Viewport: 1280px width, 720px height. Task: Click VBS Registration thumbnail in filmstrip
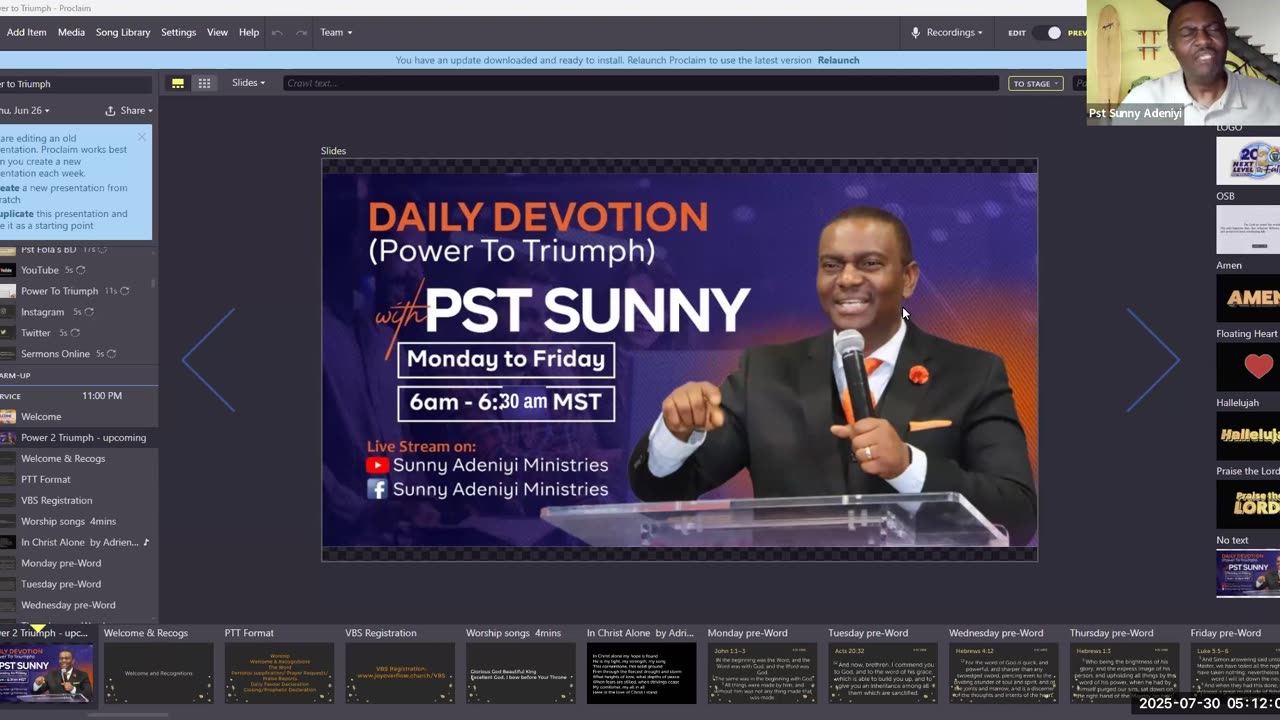(400, 673)
